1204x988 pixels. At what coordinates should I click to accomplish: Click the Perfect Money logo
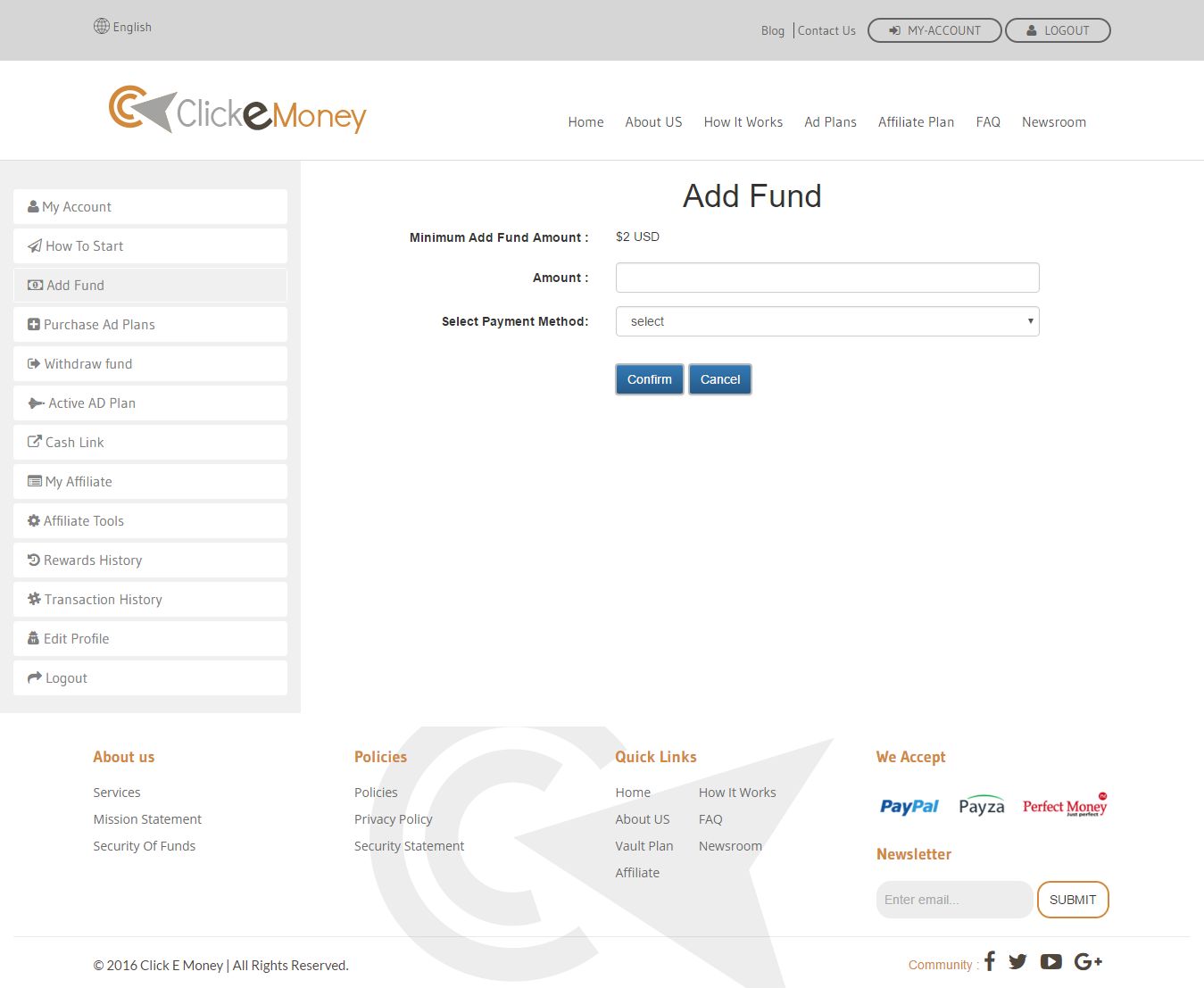(x=1065, y=806)
